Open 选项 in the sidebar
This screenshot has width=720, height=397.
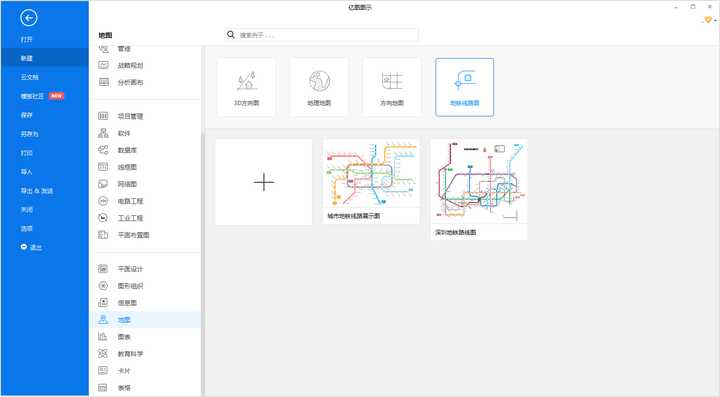tap(27, 228)
